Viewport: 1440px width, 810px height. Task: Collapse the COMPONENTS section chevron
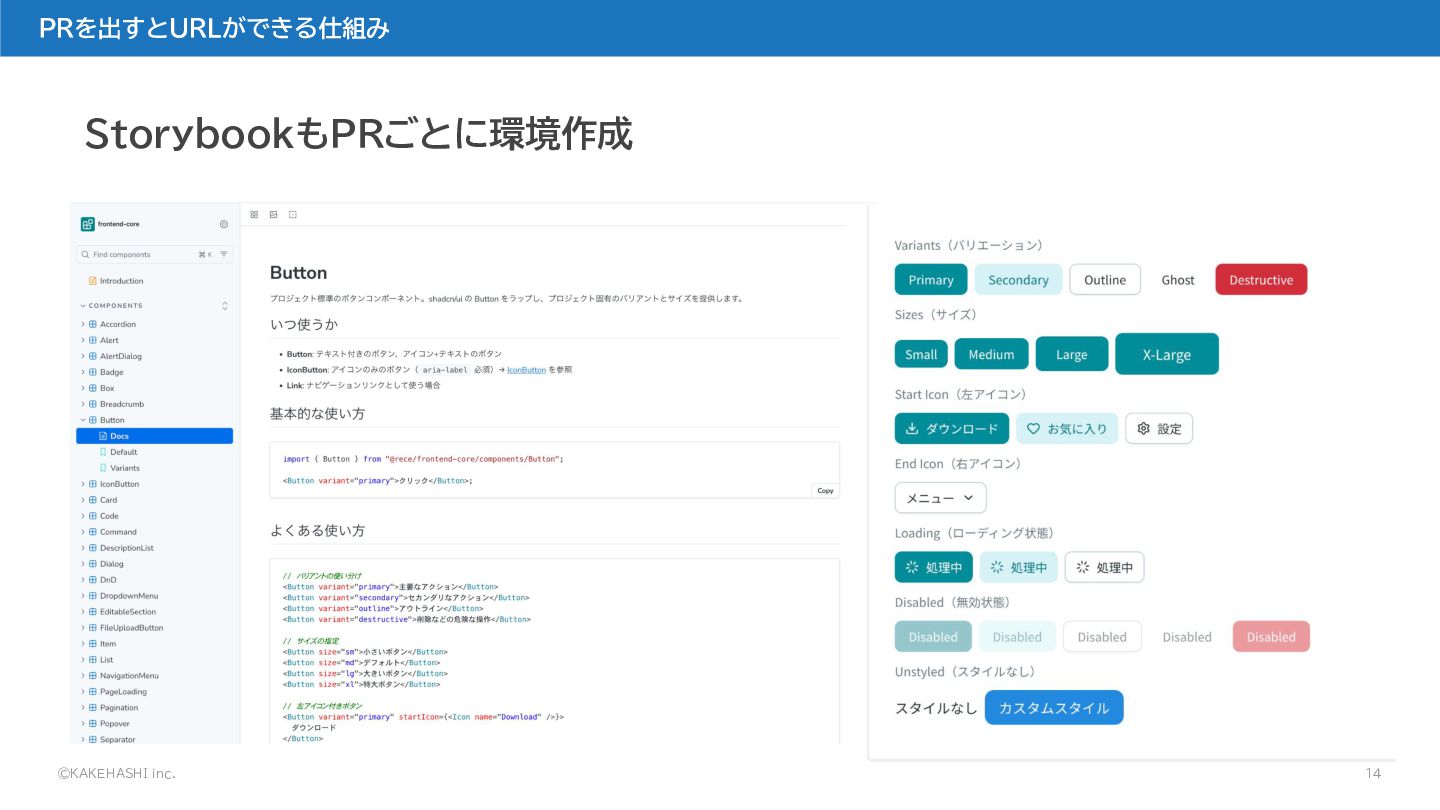pos(83,306)
